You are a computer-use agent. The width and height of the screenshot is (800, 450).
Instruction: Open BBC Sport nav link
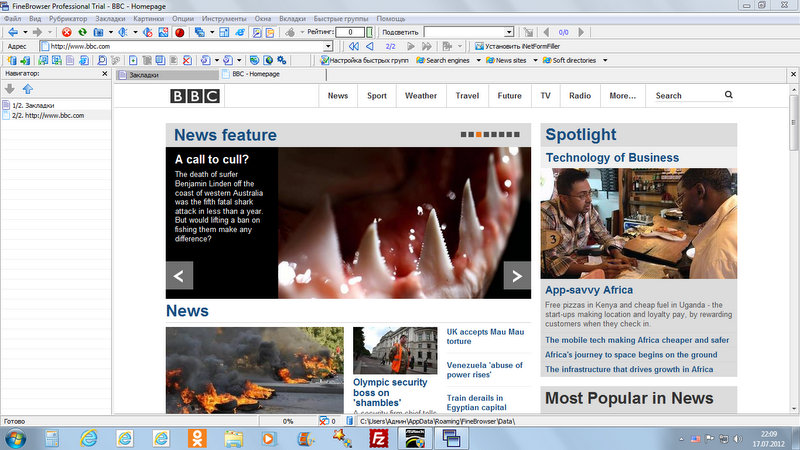tap(377, 95)
